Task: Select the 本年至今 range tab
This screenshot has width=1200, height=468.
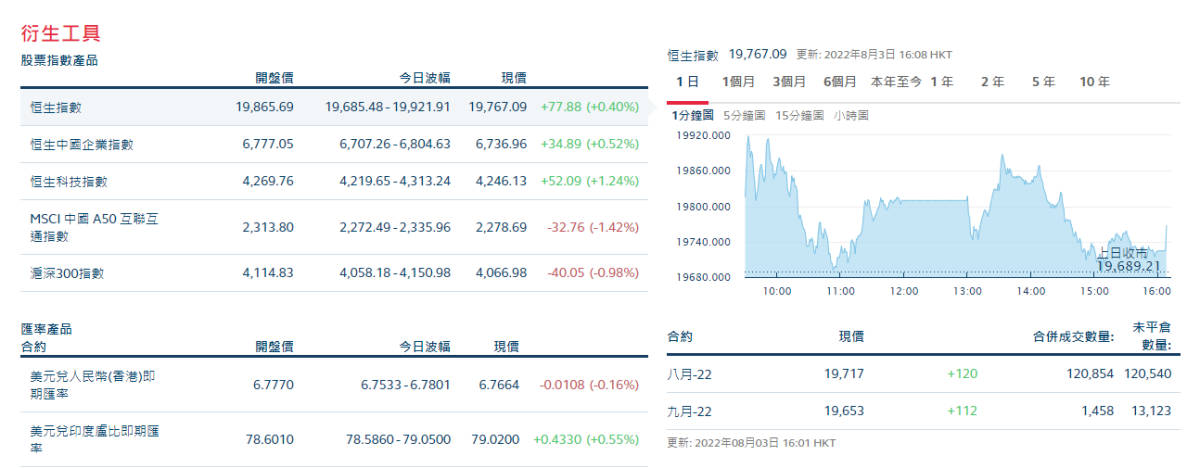Action: pyautogui.click(x=895, y=82)
